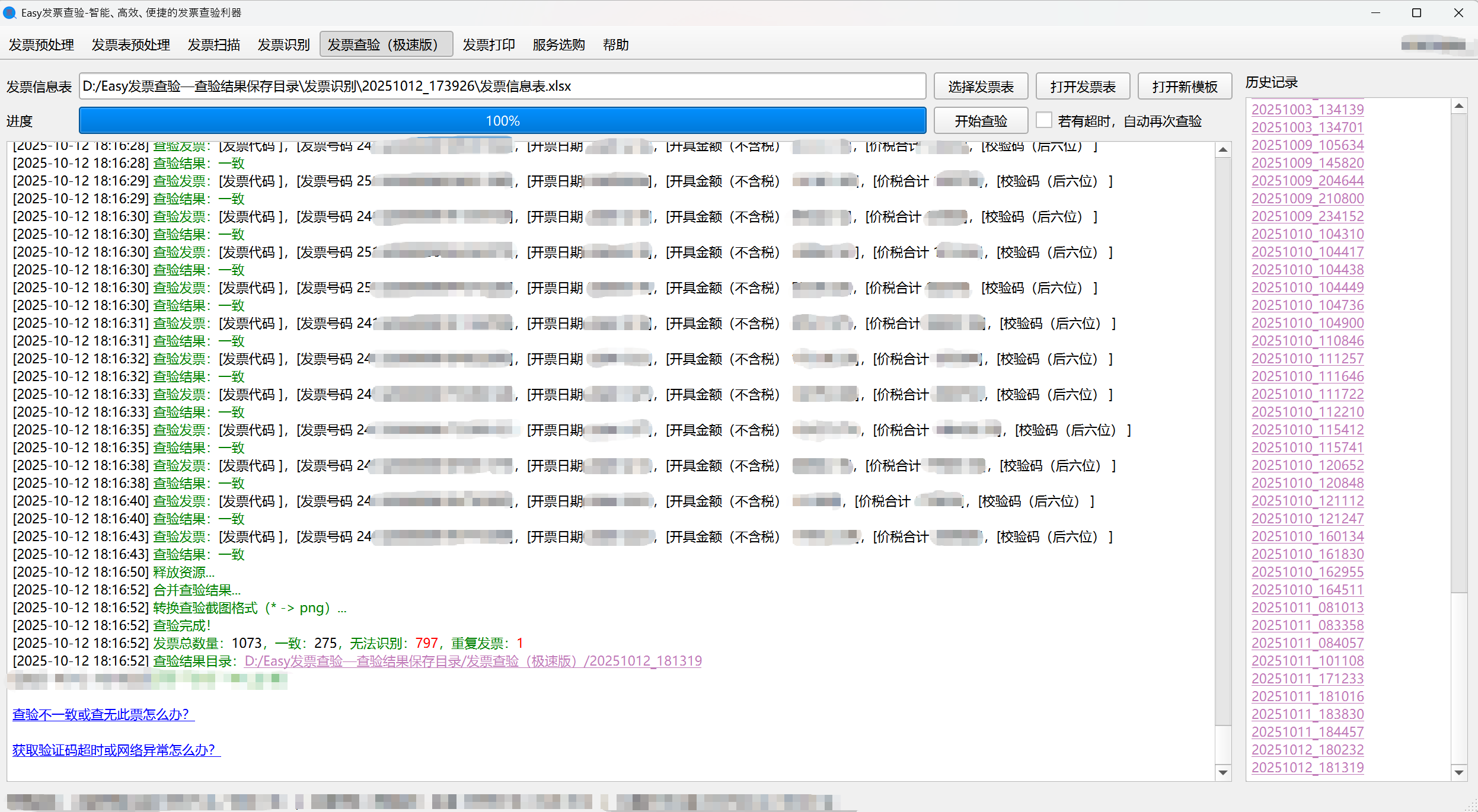Open the 查验结果目录 path link
This screenshot has height=812, width=1478.
(473, 661)
